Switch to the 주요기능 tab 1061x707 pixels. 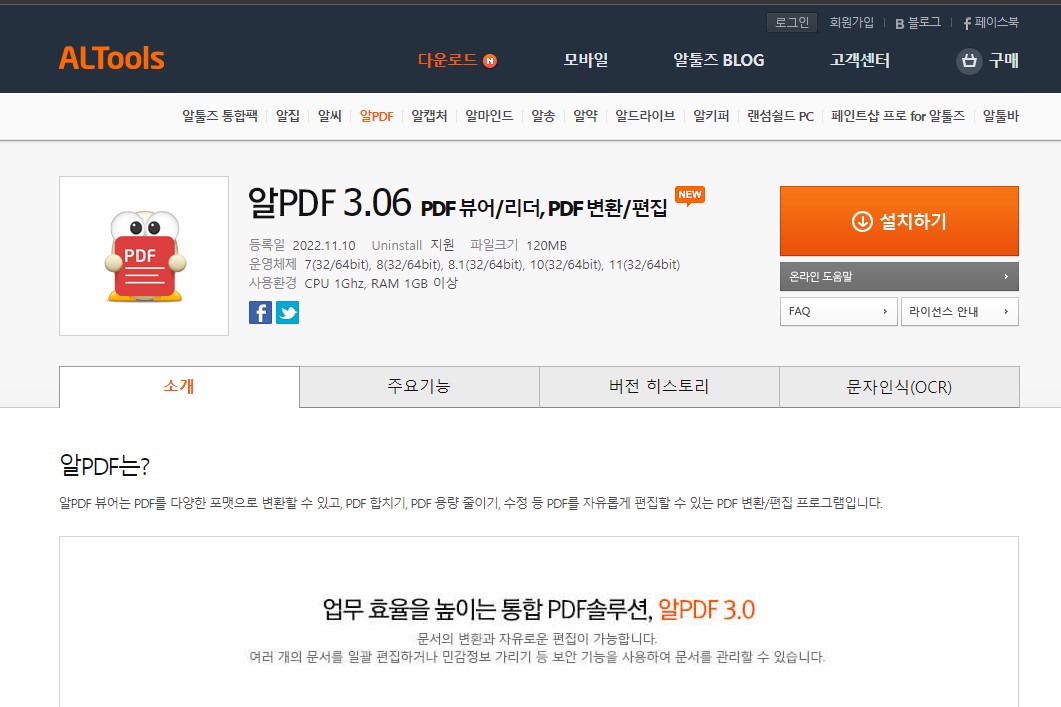419,387
